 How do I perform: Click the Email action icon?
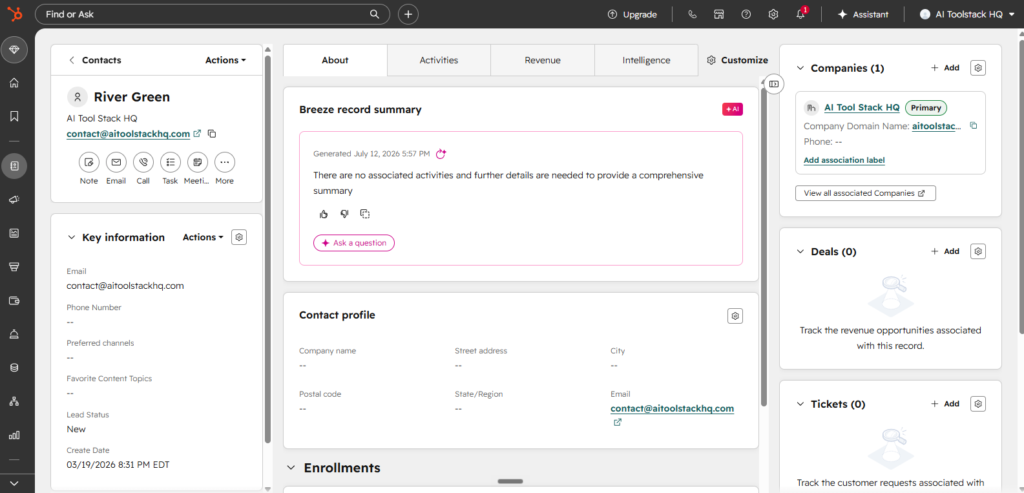[116, 162]
